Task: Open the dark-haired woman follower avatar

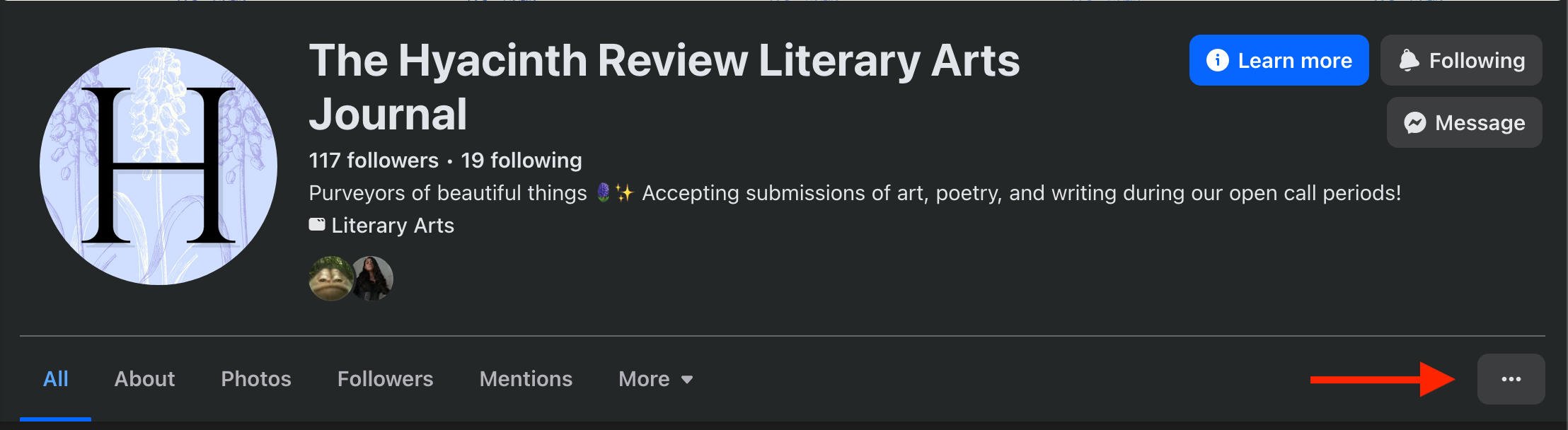Action: [x=374, y=279]
